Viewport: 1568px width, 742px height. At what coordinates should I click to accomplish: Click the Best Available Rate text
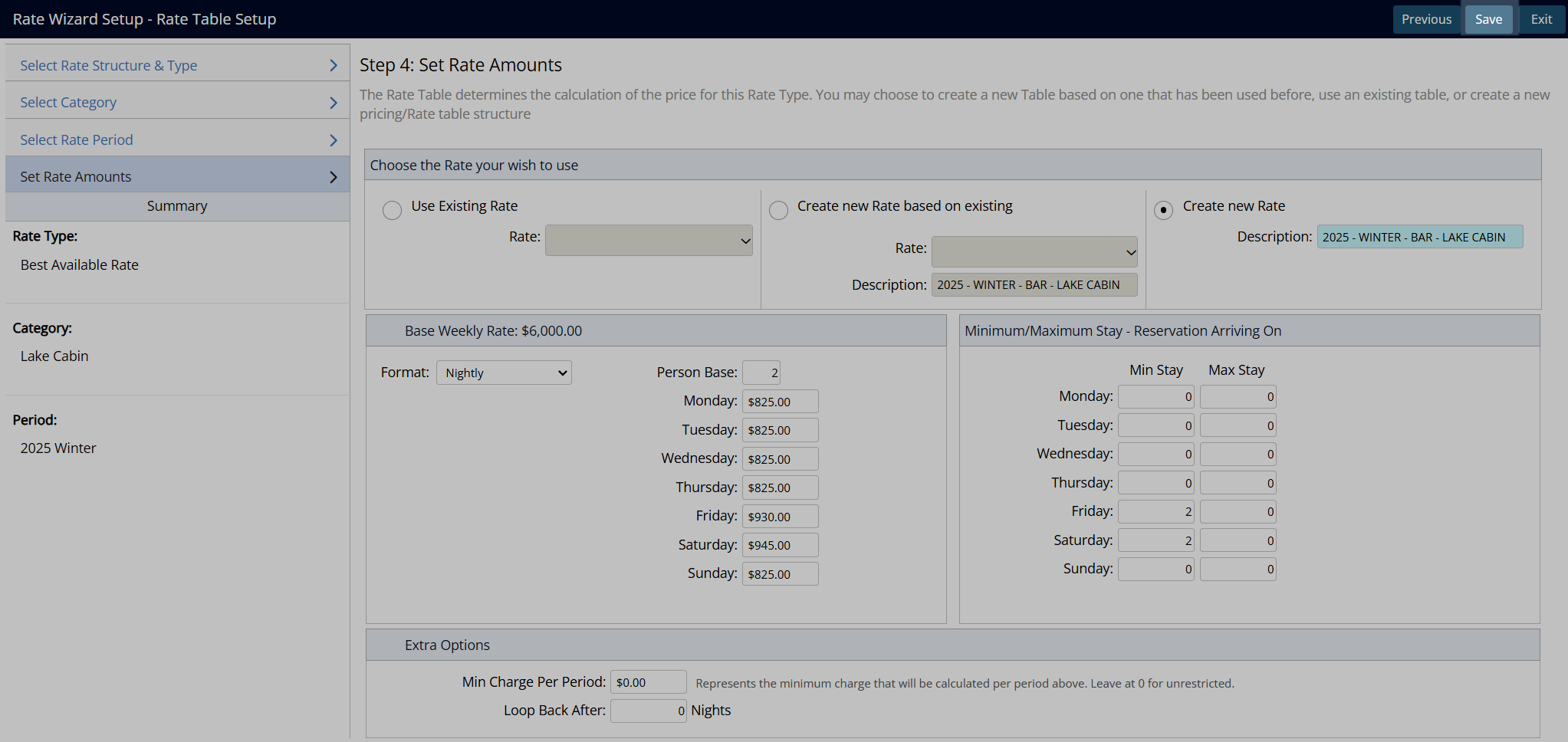(80, 265)
